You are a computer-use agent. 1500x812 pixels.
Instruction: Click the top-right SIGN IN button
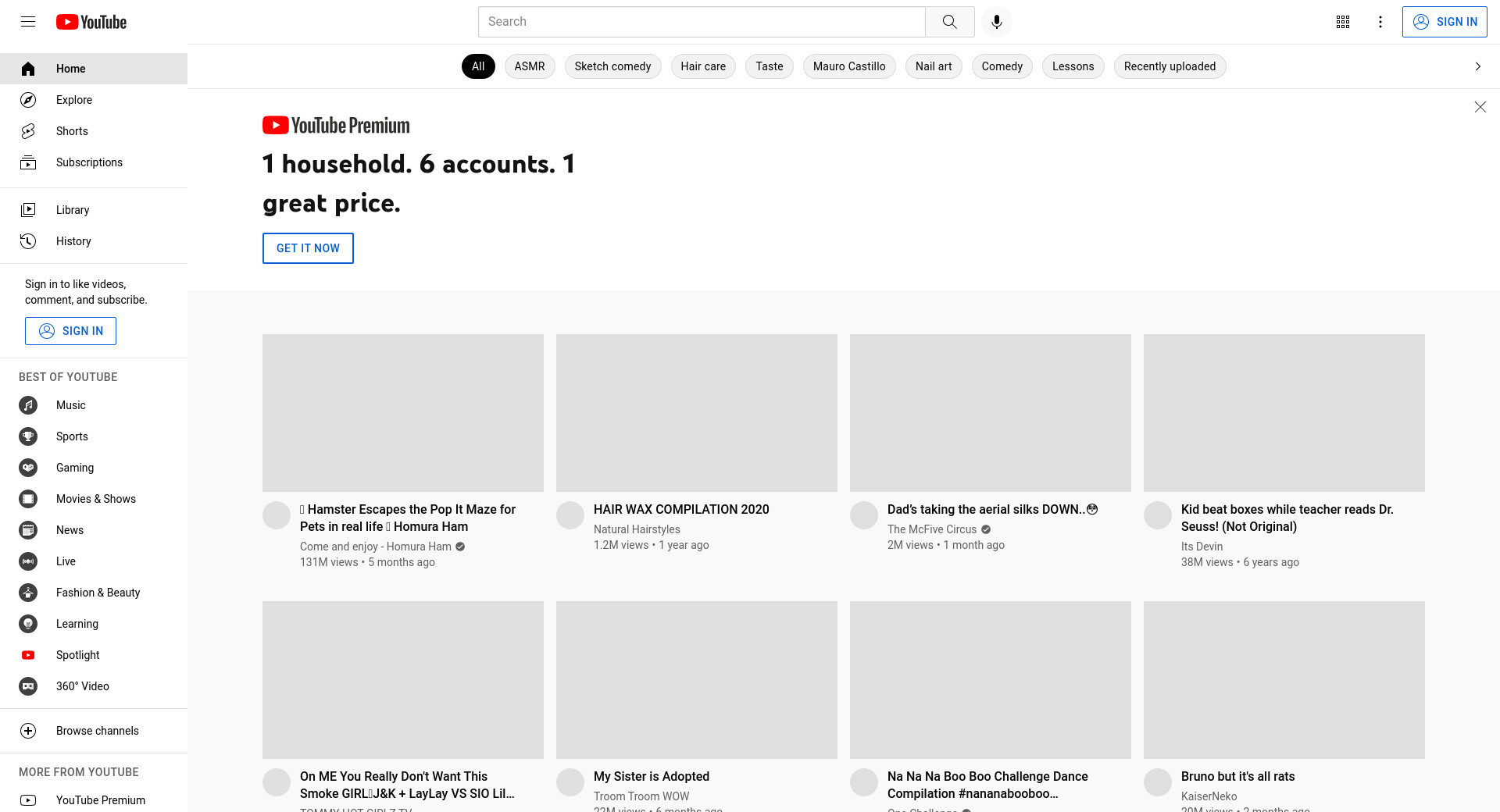(1445, 22)
